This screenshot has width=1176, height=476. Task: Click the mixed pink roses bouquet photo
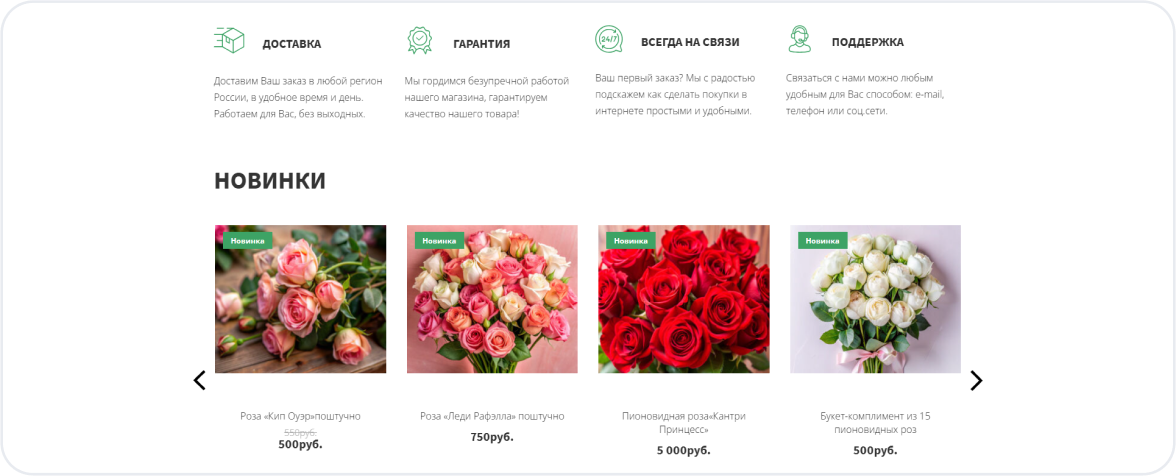pos(492,299)
